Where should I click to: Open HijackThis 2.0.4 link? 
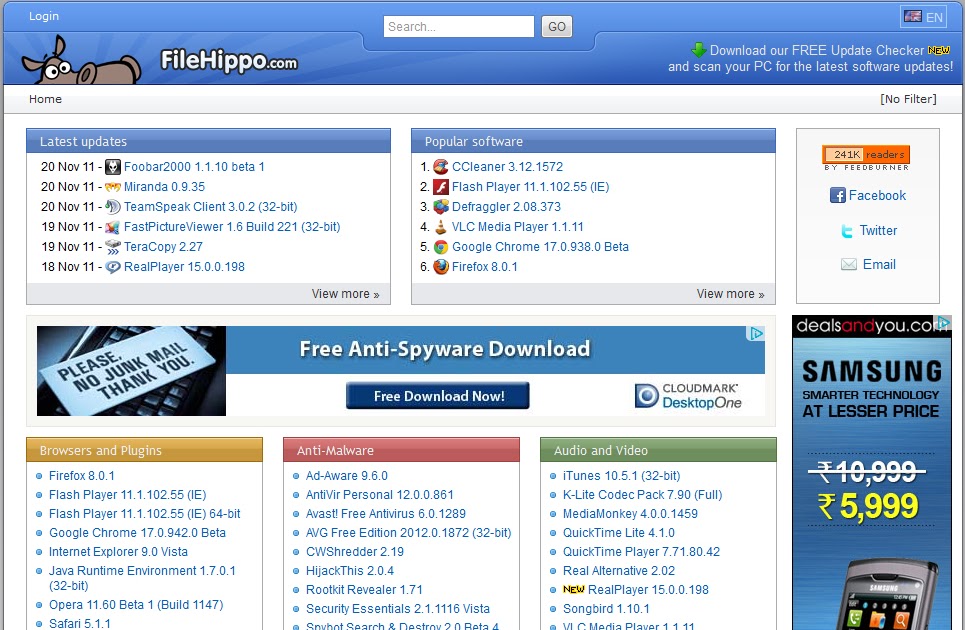click(x=350, y=571)
